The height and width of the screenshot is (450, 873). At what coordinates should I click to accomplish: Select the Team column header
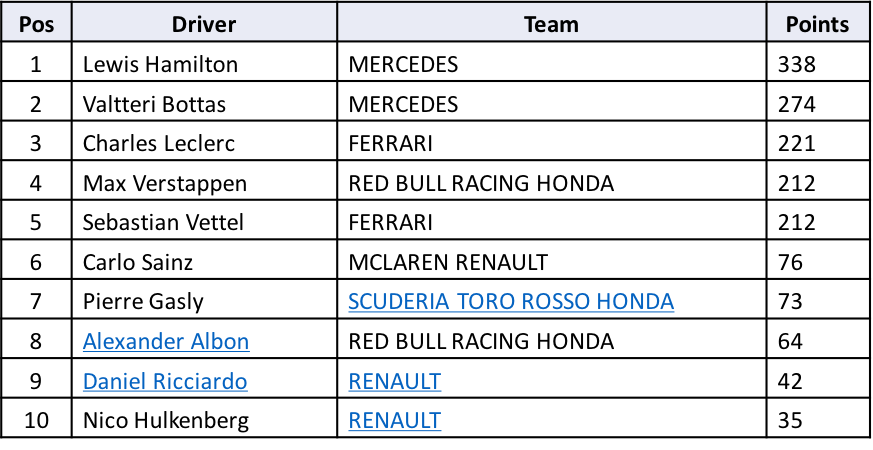552,24
